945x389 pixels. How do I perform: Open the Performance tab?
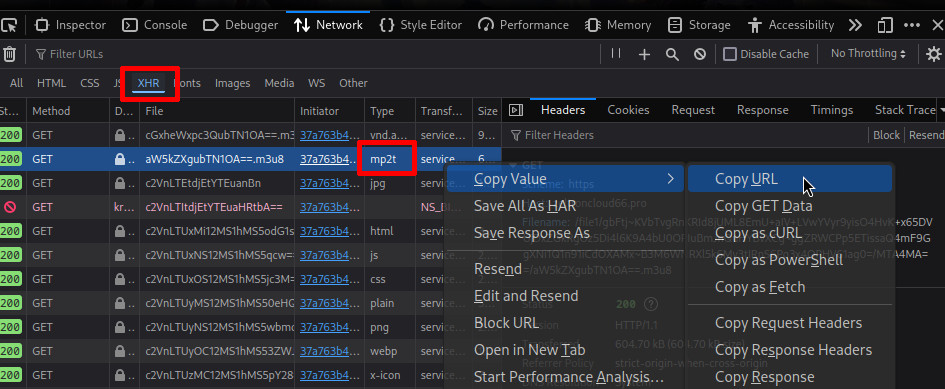tap(523, 25)
